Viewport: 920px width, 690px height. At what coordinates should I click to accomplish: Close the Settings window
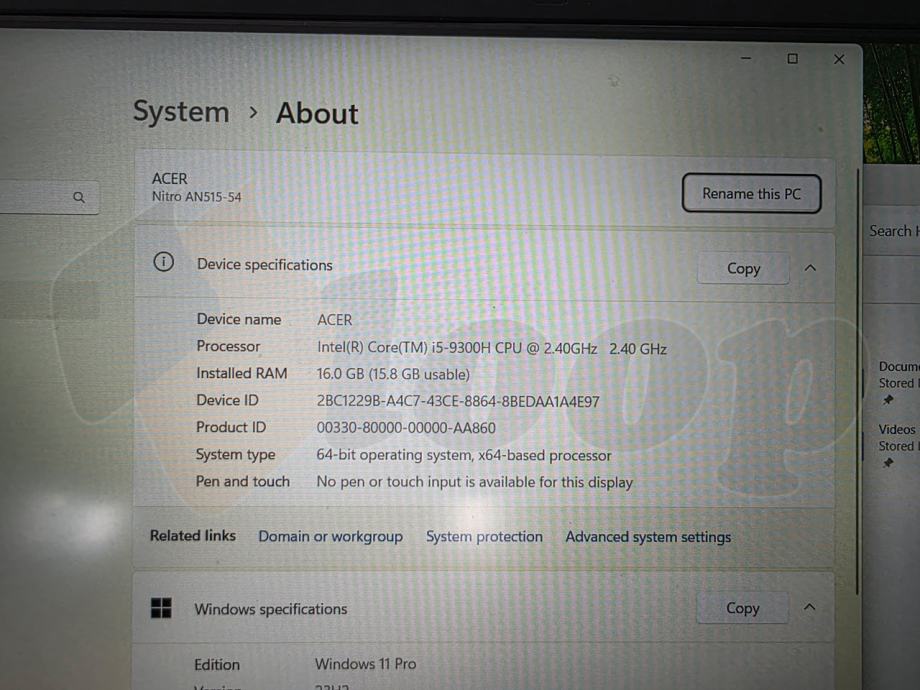tap(839, 59)
